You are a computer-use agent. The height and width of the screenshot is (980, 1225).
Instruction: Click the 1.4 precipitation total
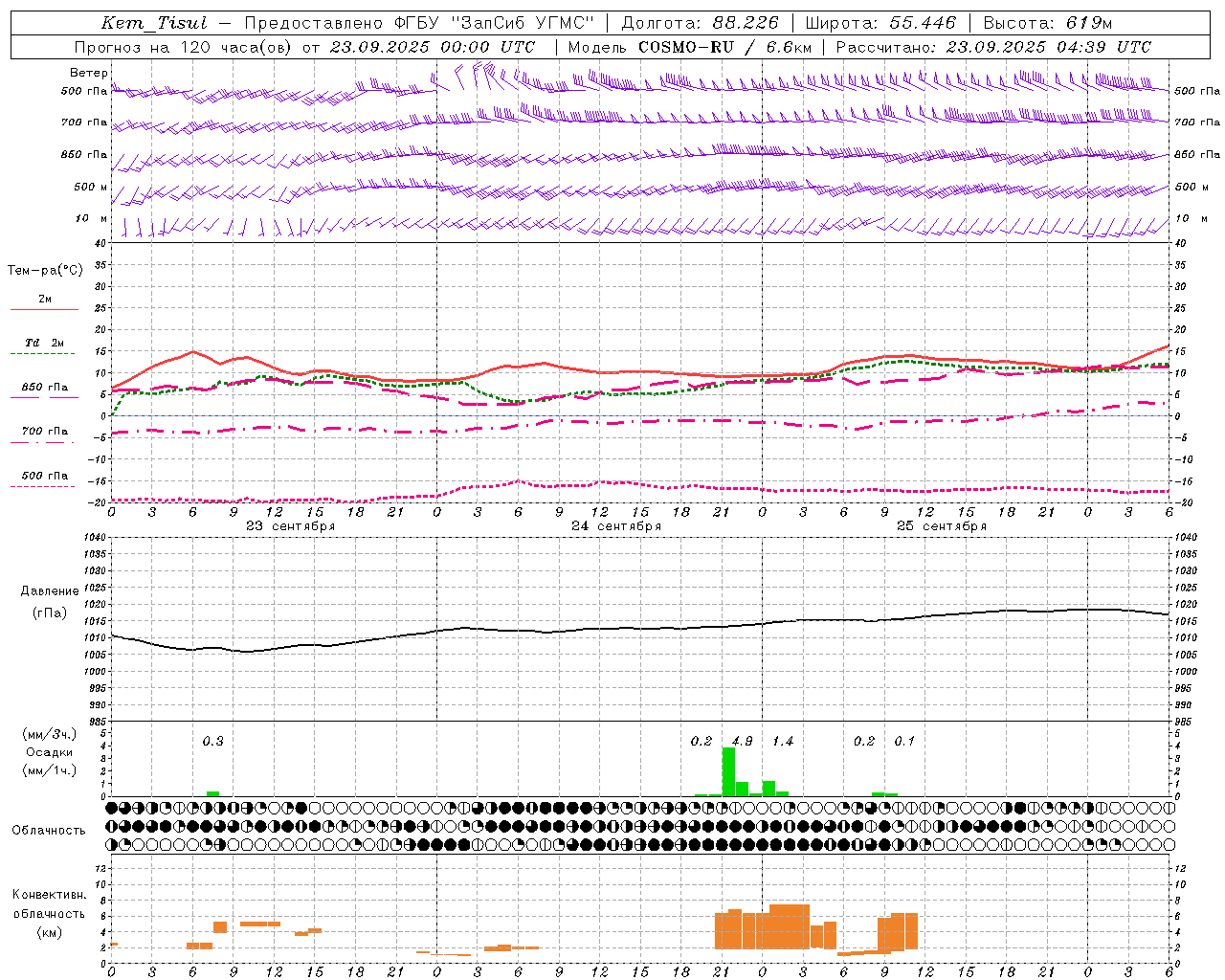pos(783,742)
